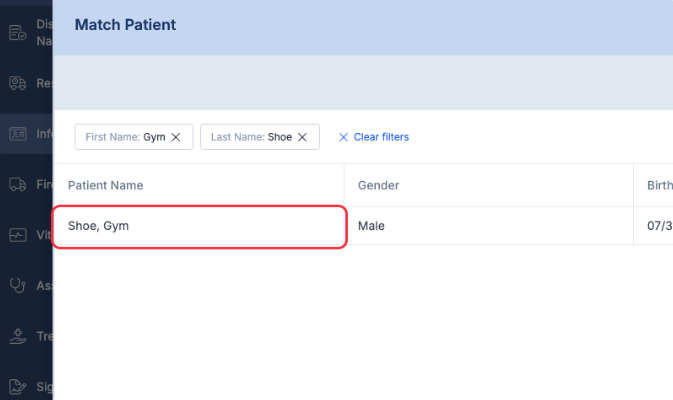Click the stethoscope icon in the sidebar
Screen dimensions: 673x400
pyautogui.click(x=18, y=285)
